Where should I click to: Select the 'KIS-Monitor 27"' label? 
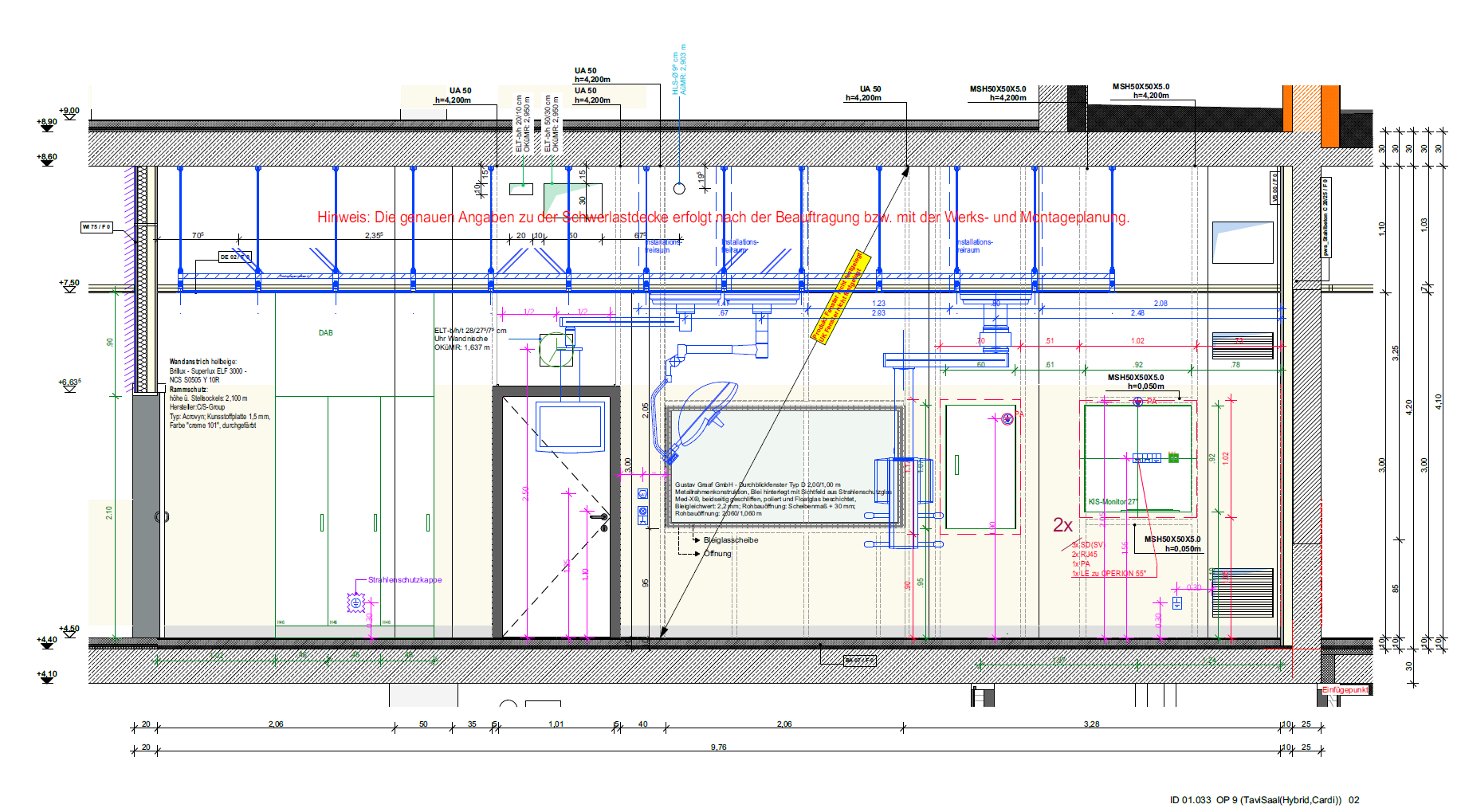[x=1113, y=502]
